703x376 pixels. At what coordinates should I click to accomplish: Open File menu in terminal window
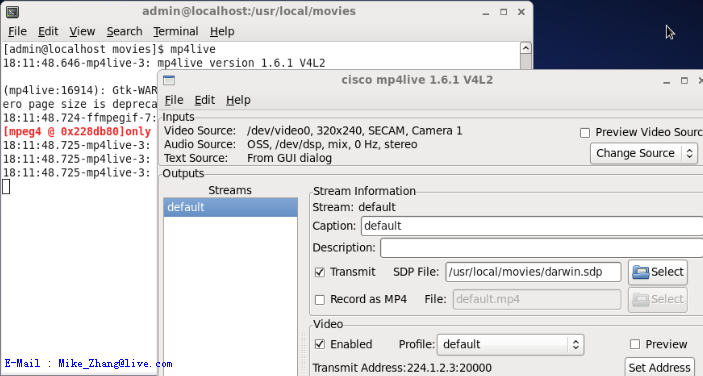pyautogui.click(x=17, y=31)
